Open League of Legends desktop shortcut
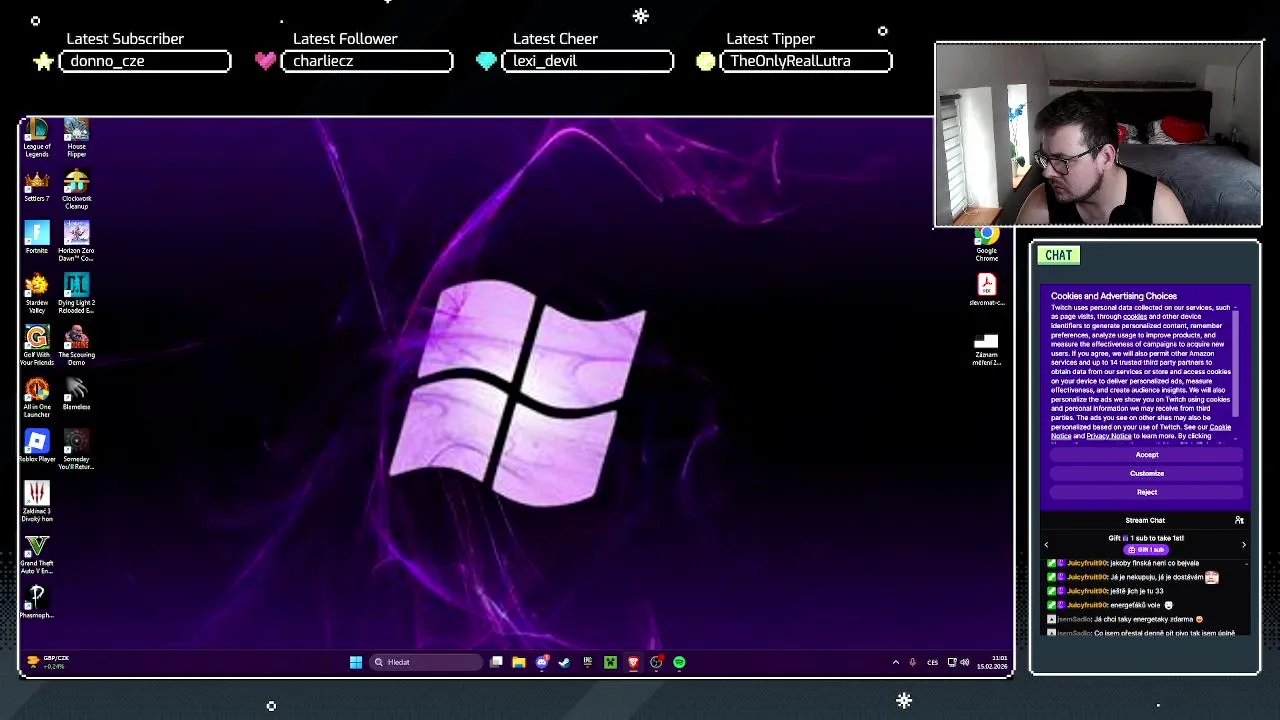The image size is (1280, 720). [x=37, y=138]
